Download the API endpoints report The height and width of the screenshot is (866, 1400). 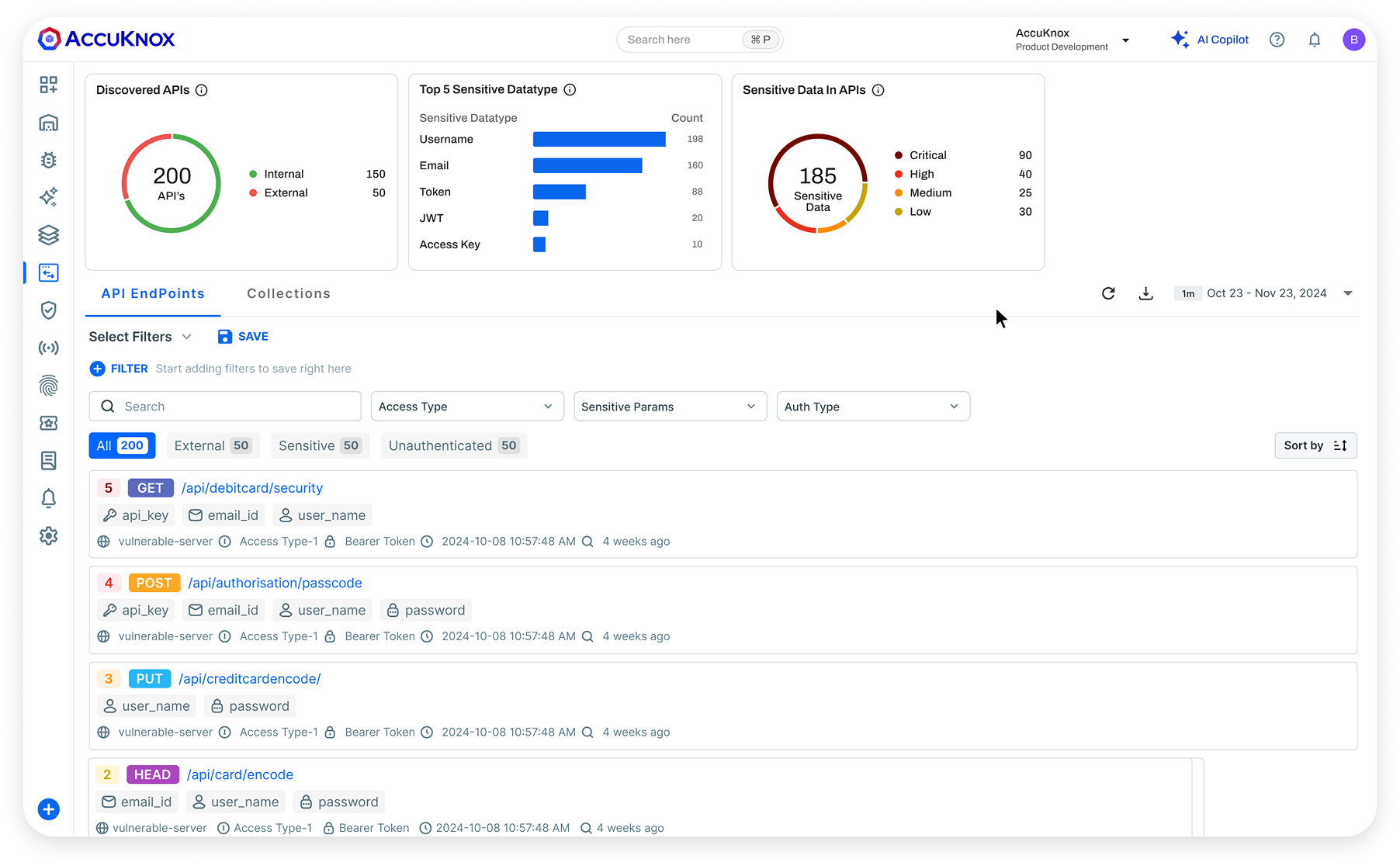tap(1145, 293)
